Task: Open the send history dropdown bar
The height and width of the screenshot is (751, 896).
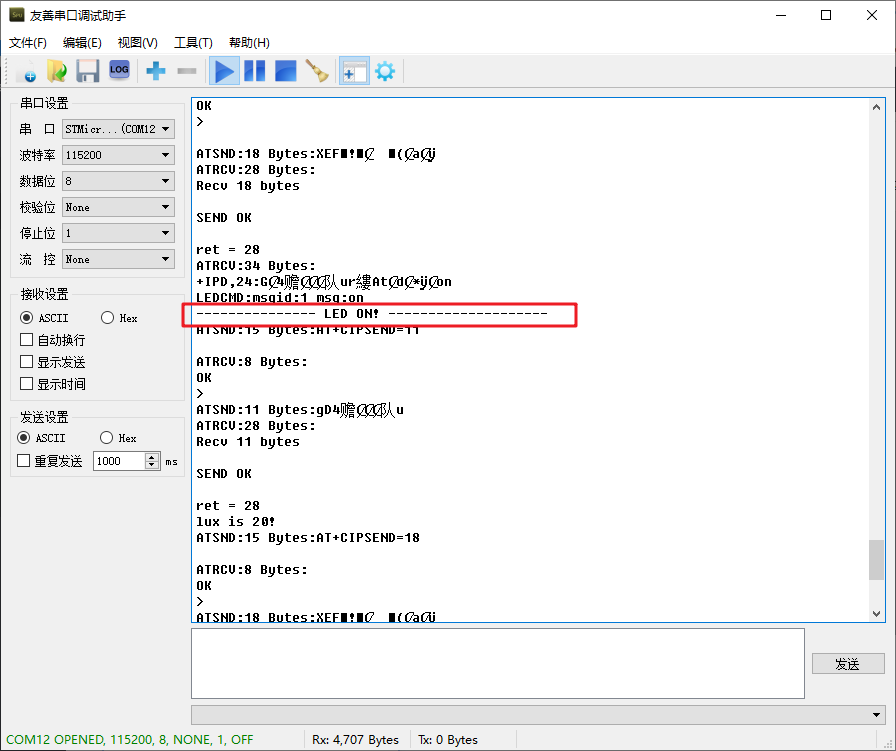Action: (538, 714)
